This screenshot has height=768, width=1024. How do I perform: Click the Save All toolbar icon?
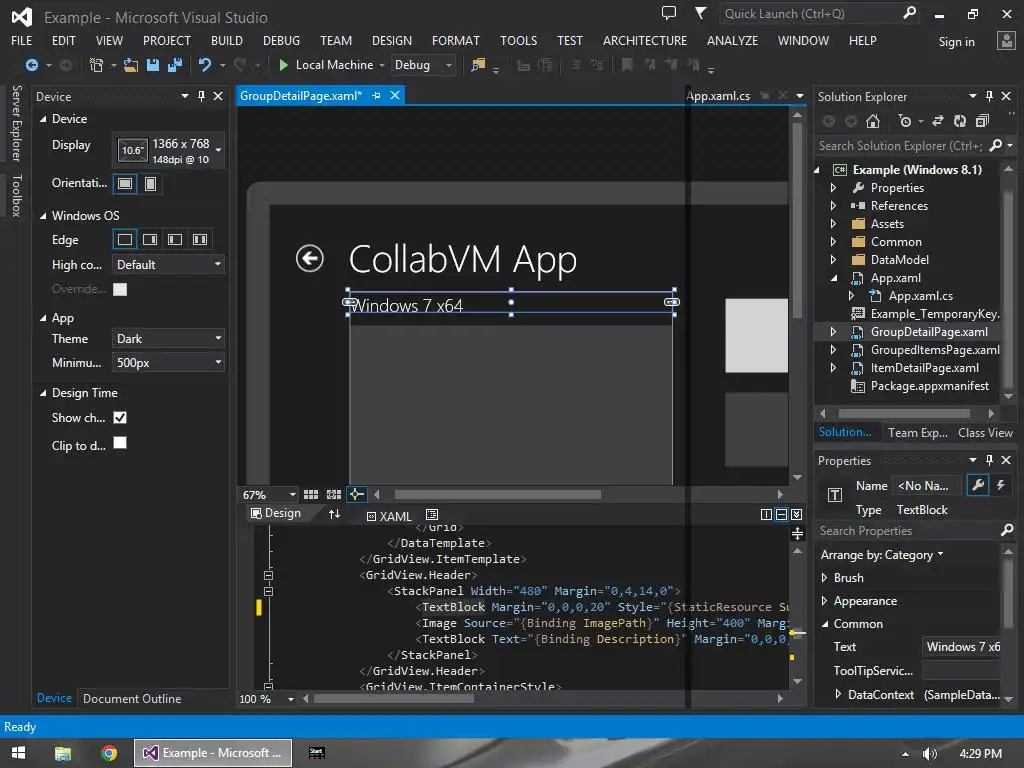[x=175, y=65]
